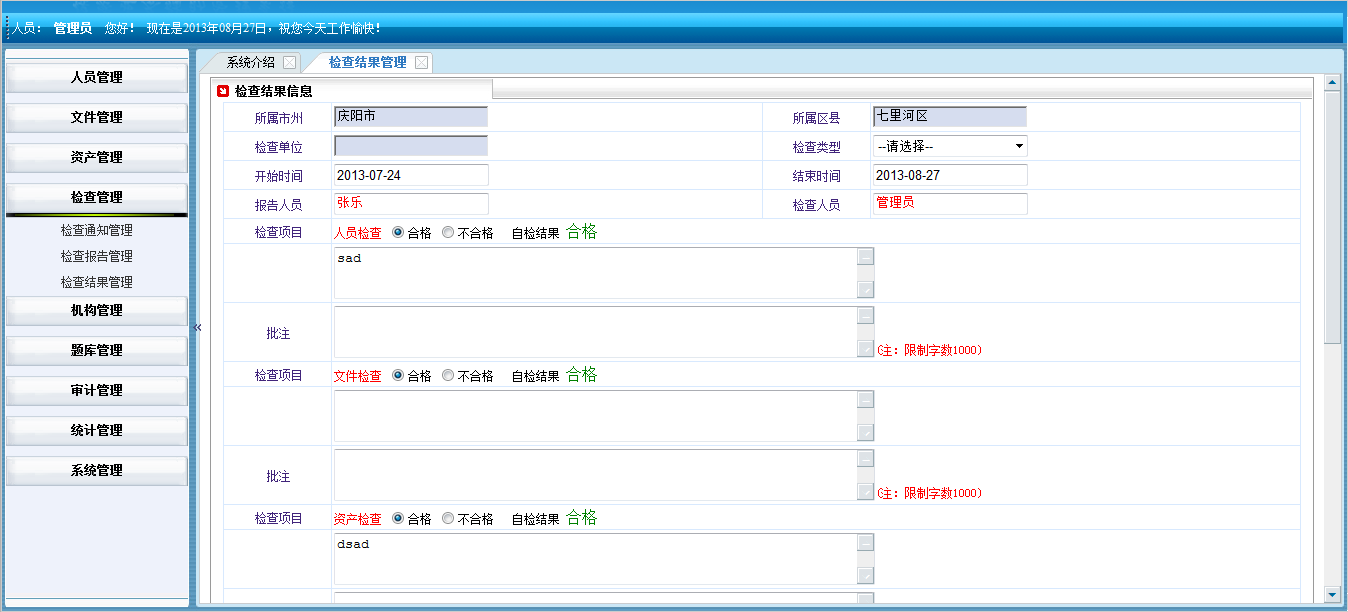
Task: Click the down arrow in the 'sad' text box
Action: (x=865, y=290)
